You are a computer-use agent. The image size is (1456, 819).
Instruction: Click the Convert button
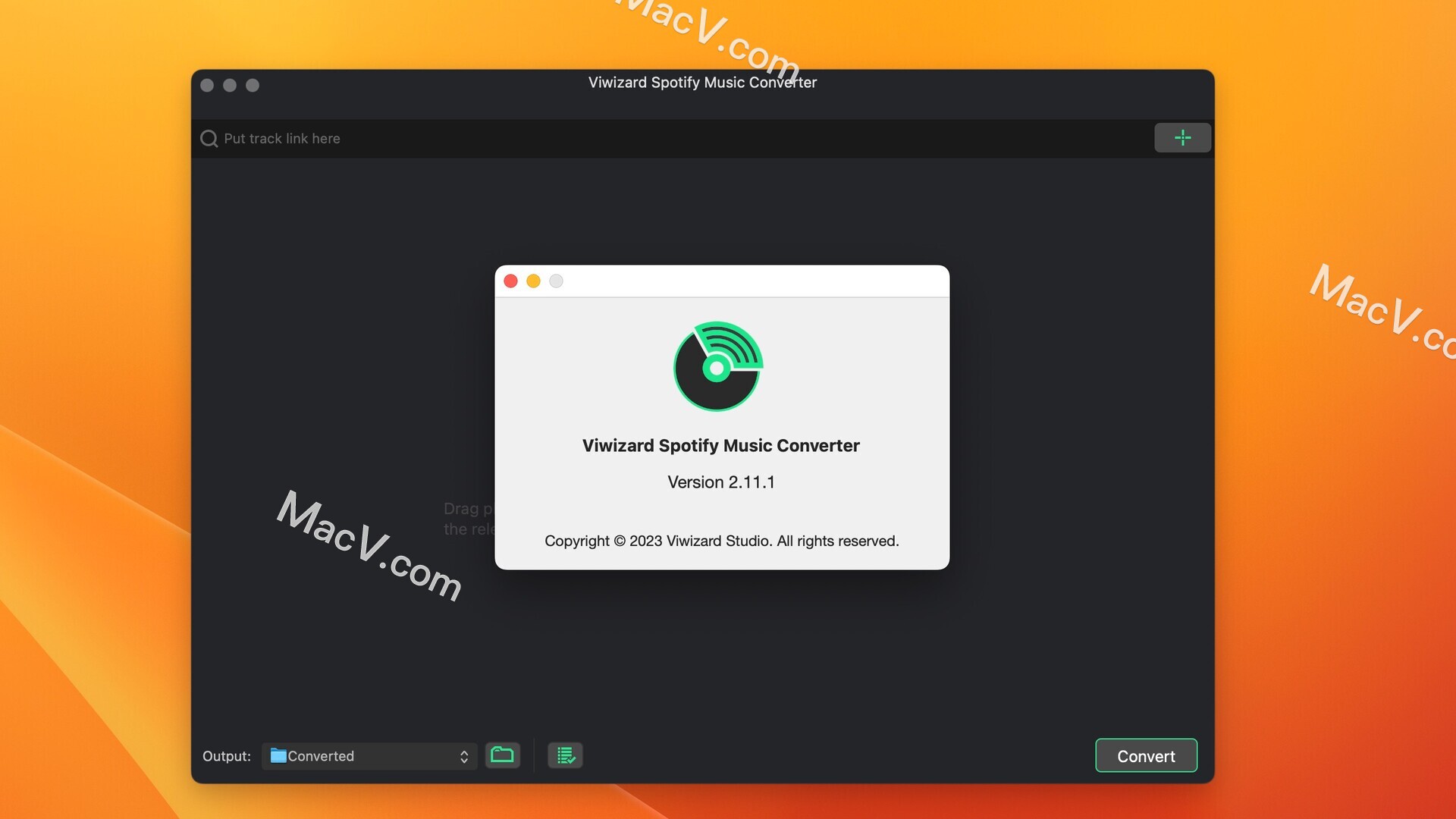1146,756
